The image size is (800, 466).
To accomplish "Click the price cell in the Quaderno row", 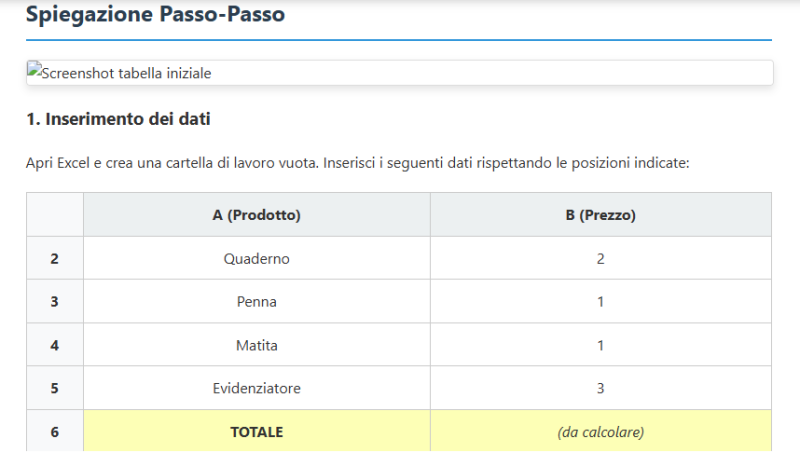I will pos(601,259).
